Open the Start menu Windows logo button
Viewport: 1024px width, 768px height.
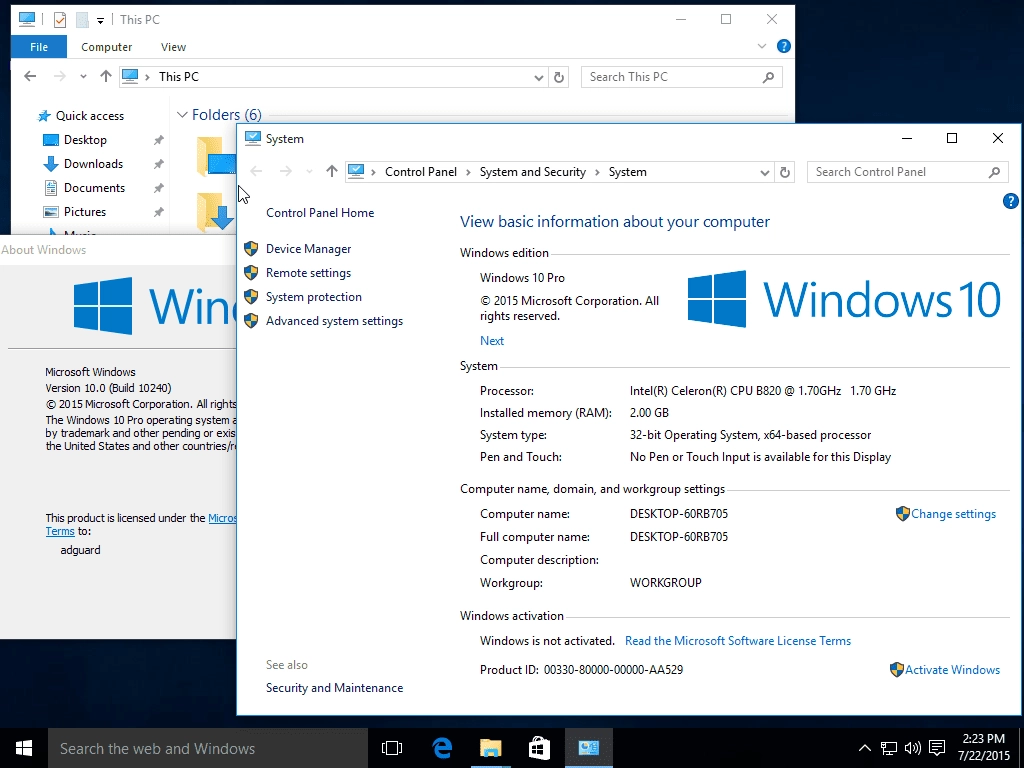click(24, 748)
